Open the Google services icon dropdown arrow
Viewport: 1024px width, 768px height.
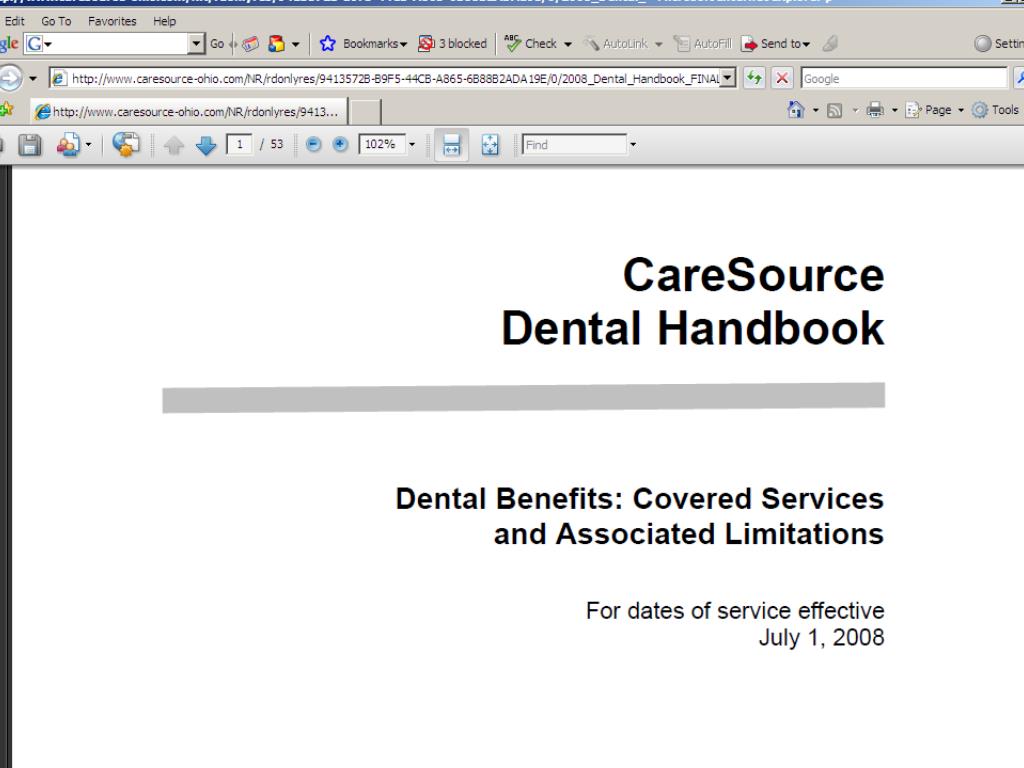[295, 44]
